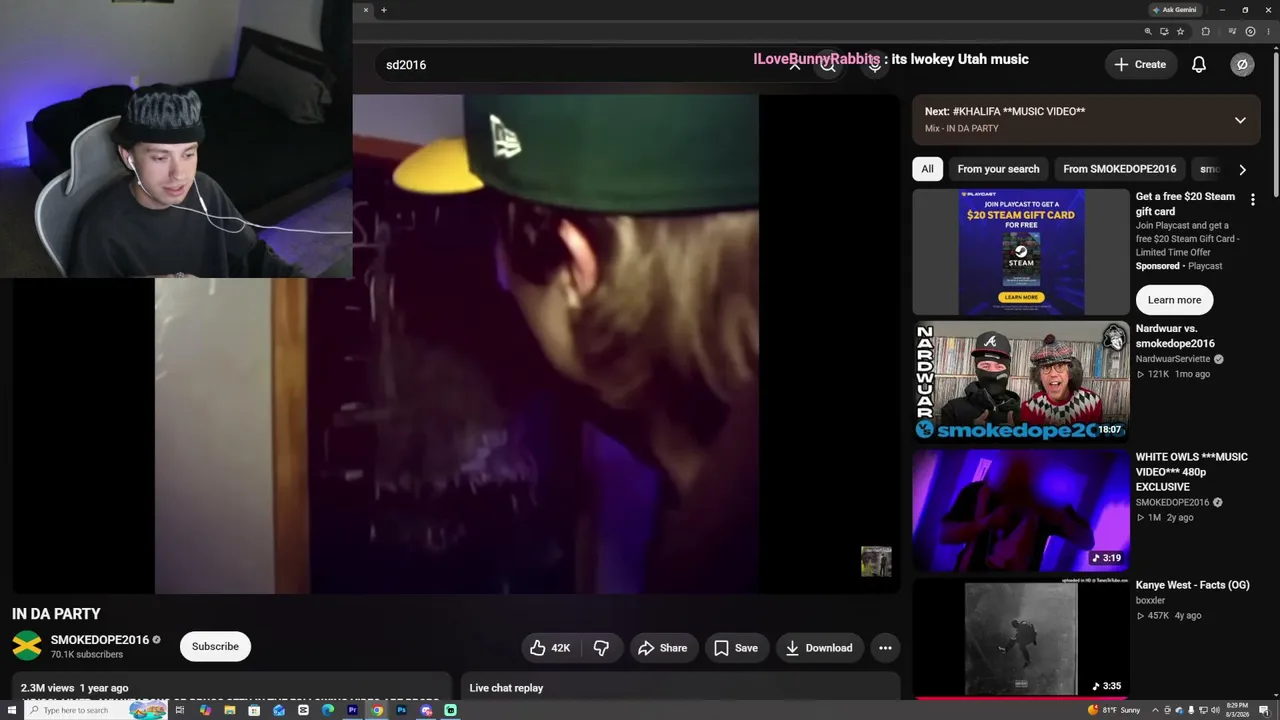This screenshot has height=720, width=1280.
Task: Open Get a free $20 Steam gift card title
Action: [x=1185, y=204]
